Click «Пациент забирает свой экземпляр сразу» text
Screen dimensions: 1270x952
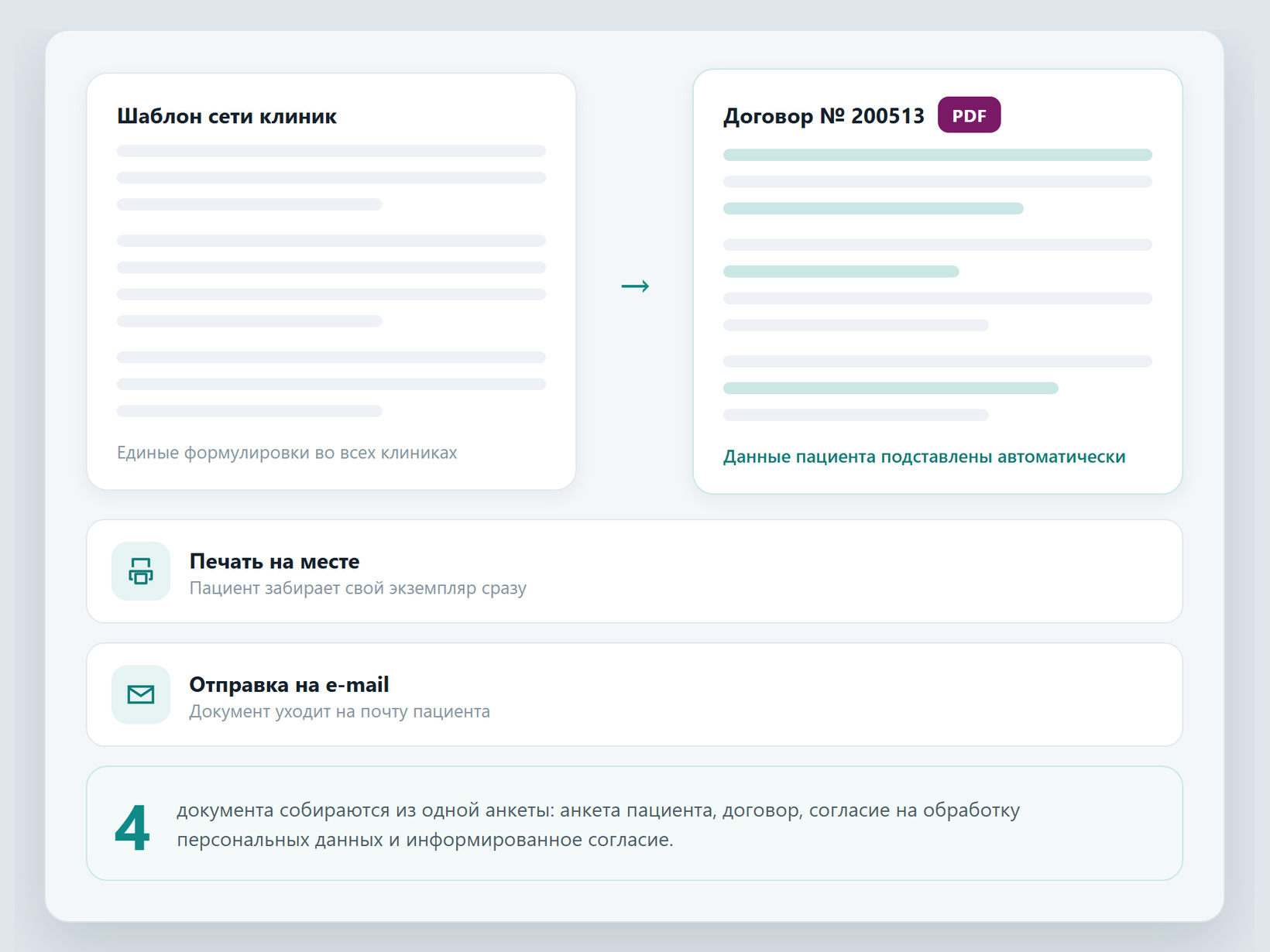(358, 588)
